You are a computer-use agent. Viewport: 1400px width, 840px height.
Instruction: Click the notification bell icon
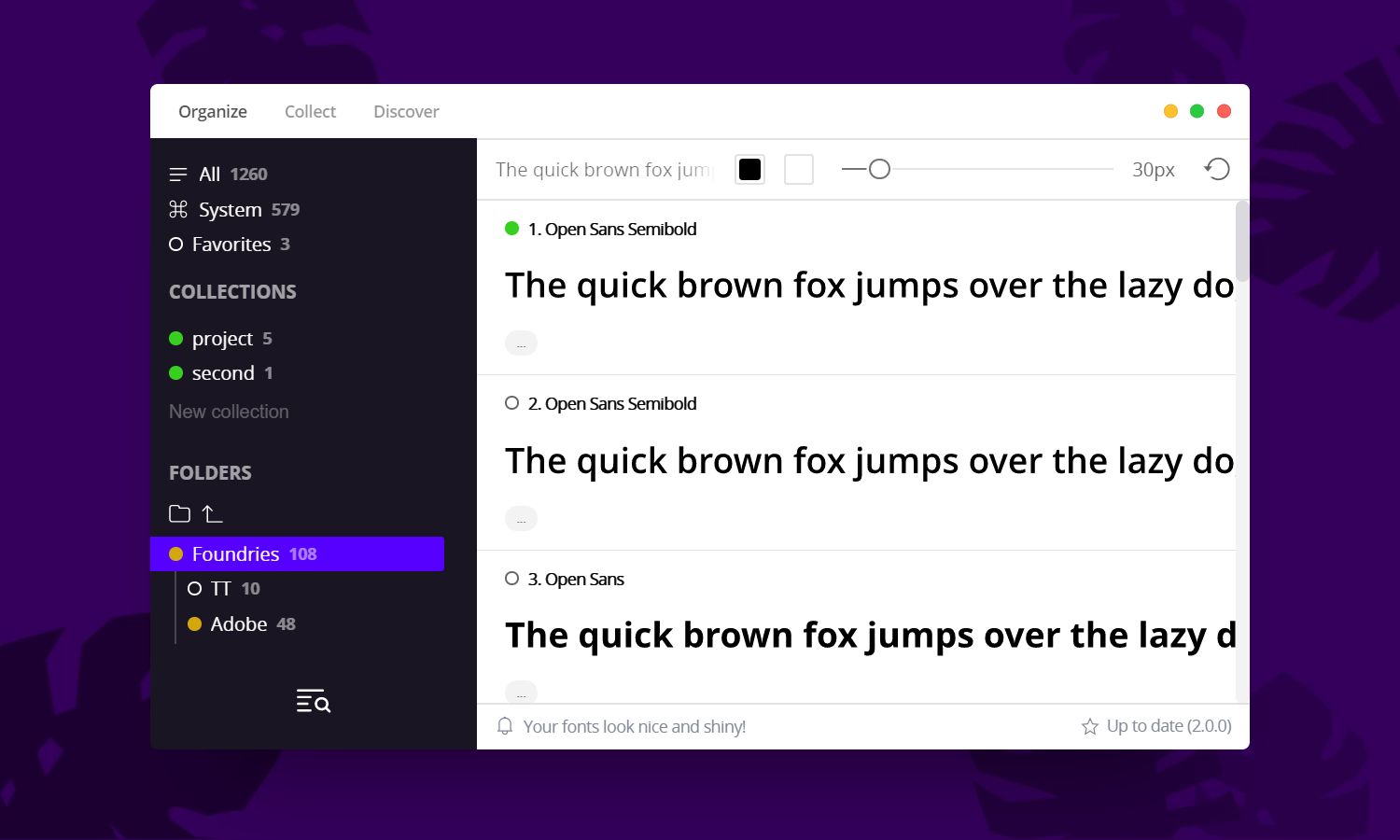pyautogui.click(x=504, y=726)
